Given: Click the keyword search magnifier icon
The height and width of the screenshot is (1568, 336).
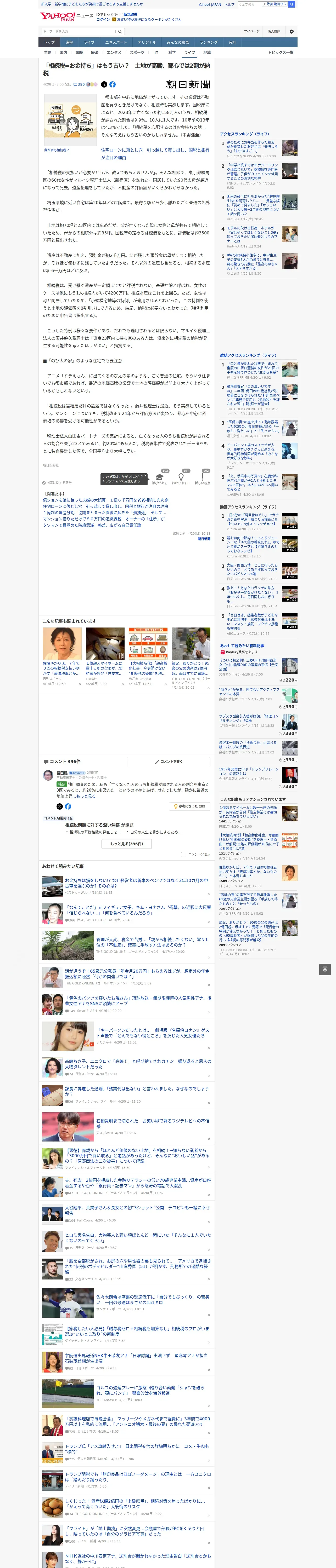Looking at the screenshot, I should pos(120,31).
